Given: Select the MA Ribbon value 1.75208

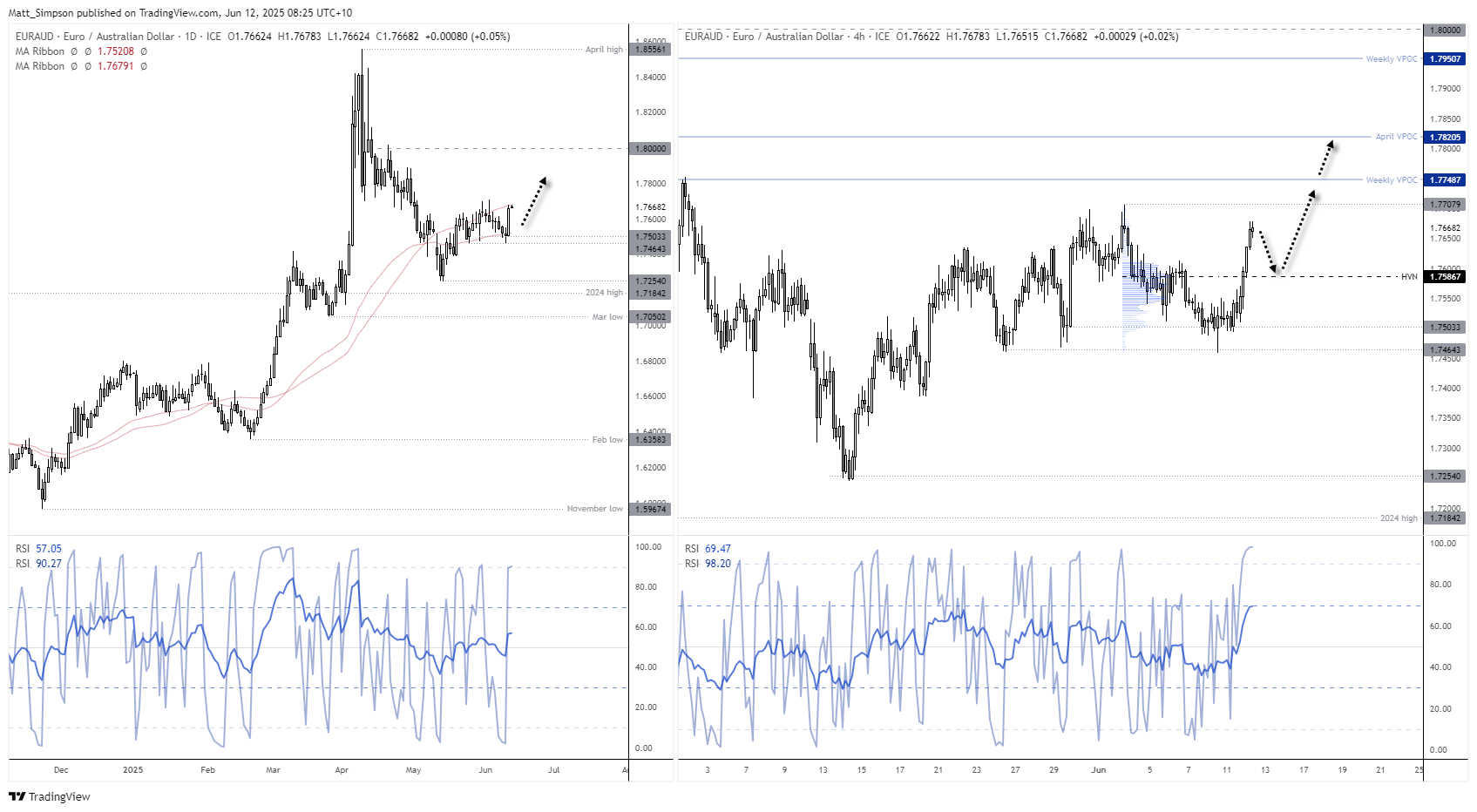Looking at the screenshot, I should [x=118, y=51].
